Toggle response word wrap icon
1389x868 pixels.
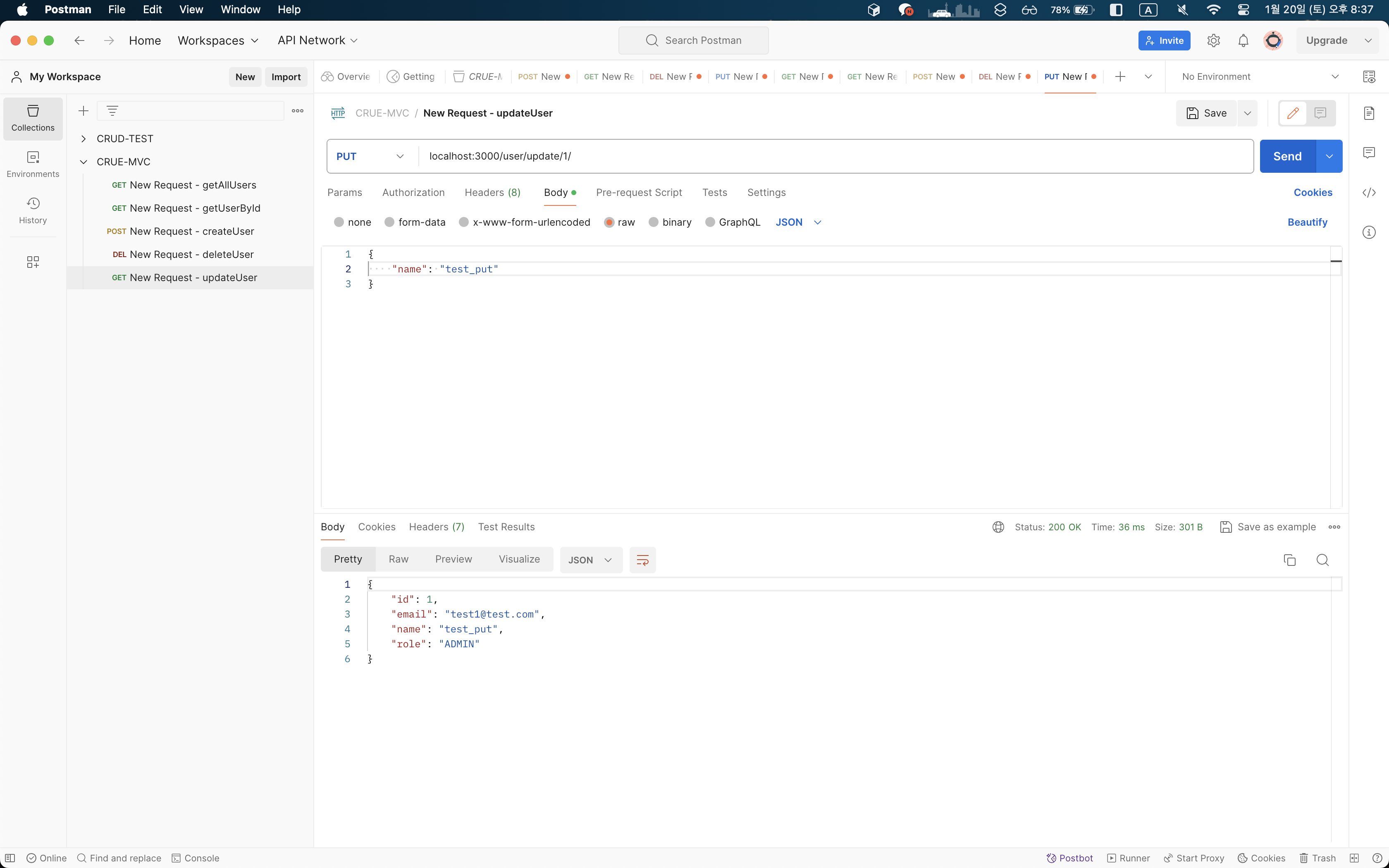pos(642,560)
